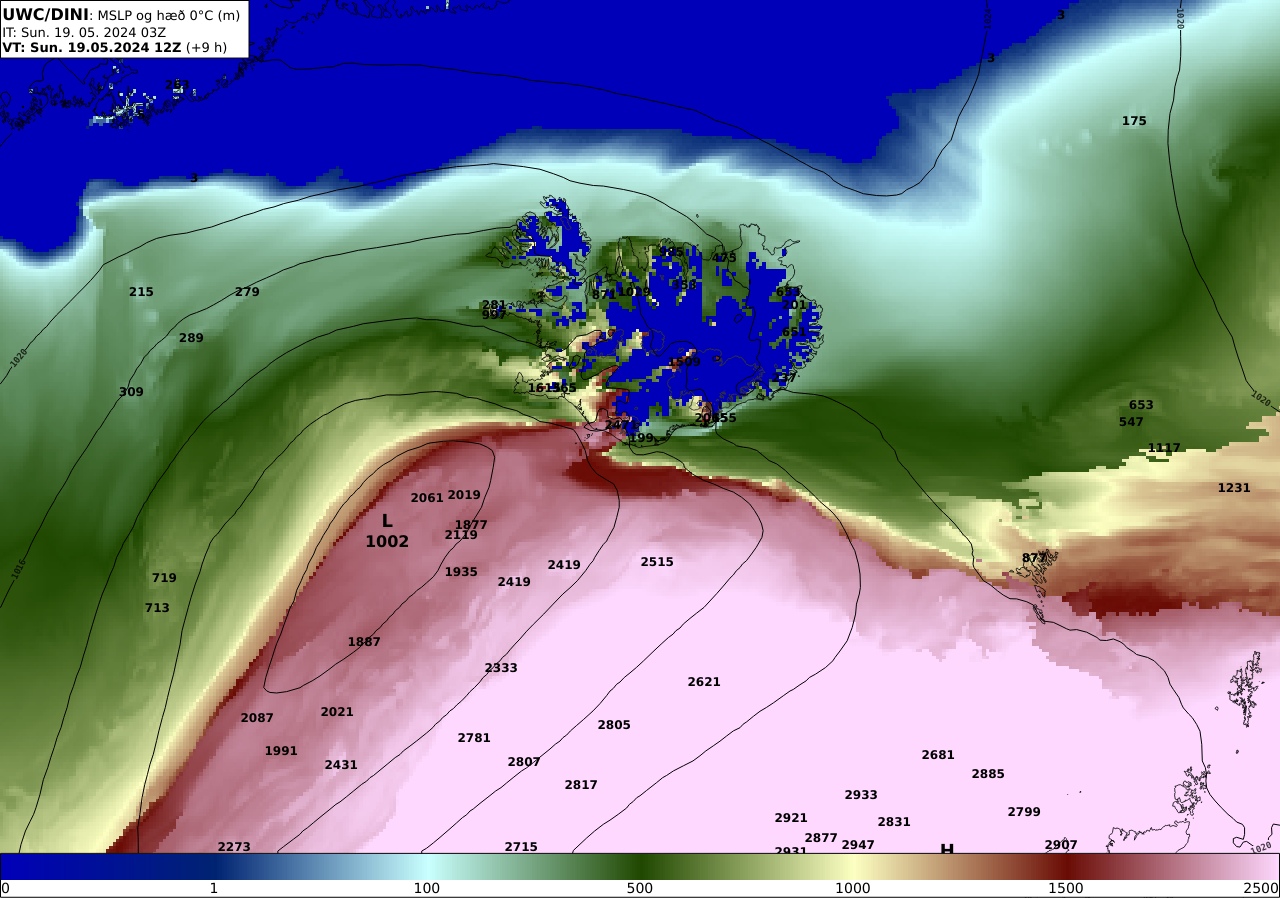Click the height value 2885
Screen dimensions: 1280x898
pos(988,774)
